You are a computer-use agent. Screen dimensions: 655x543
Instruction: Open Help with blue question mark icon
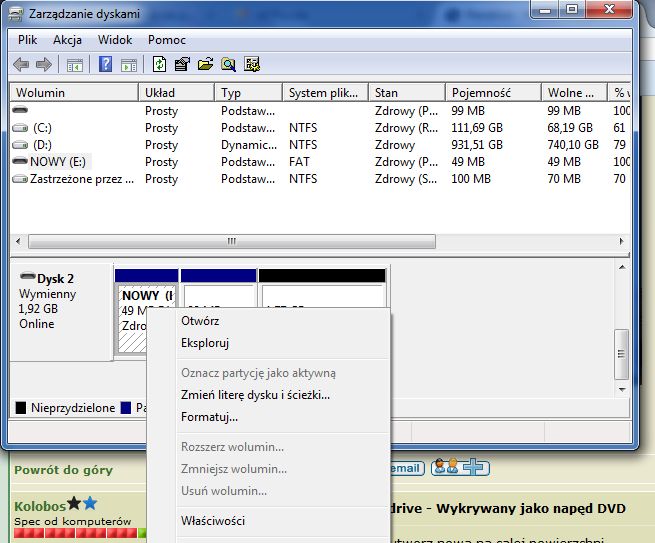[105, 64]
